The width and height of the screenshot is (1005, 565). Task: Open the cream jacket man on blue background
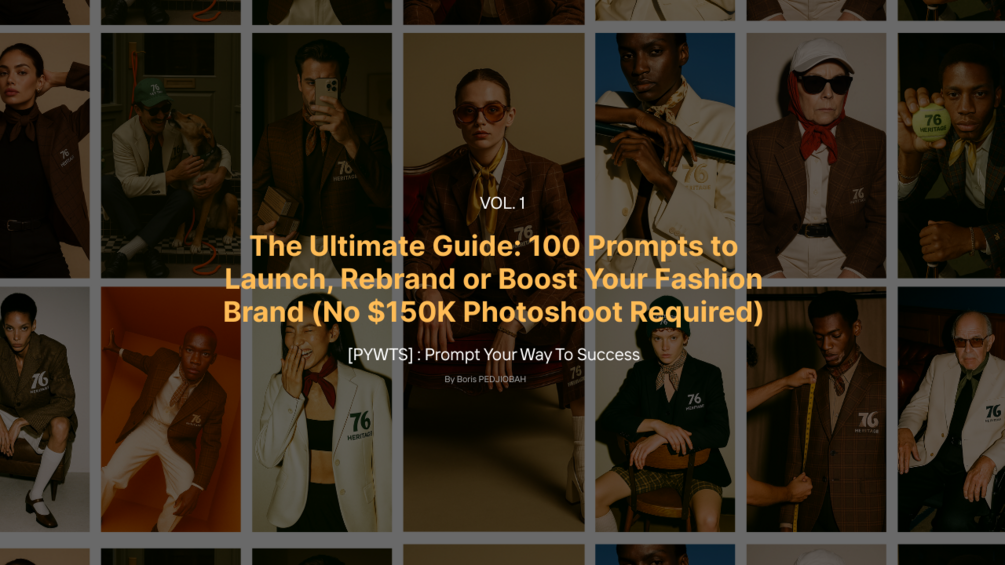(665, 155)
